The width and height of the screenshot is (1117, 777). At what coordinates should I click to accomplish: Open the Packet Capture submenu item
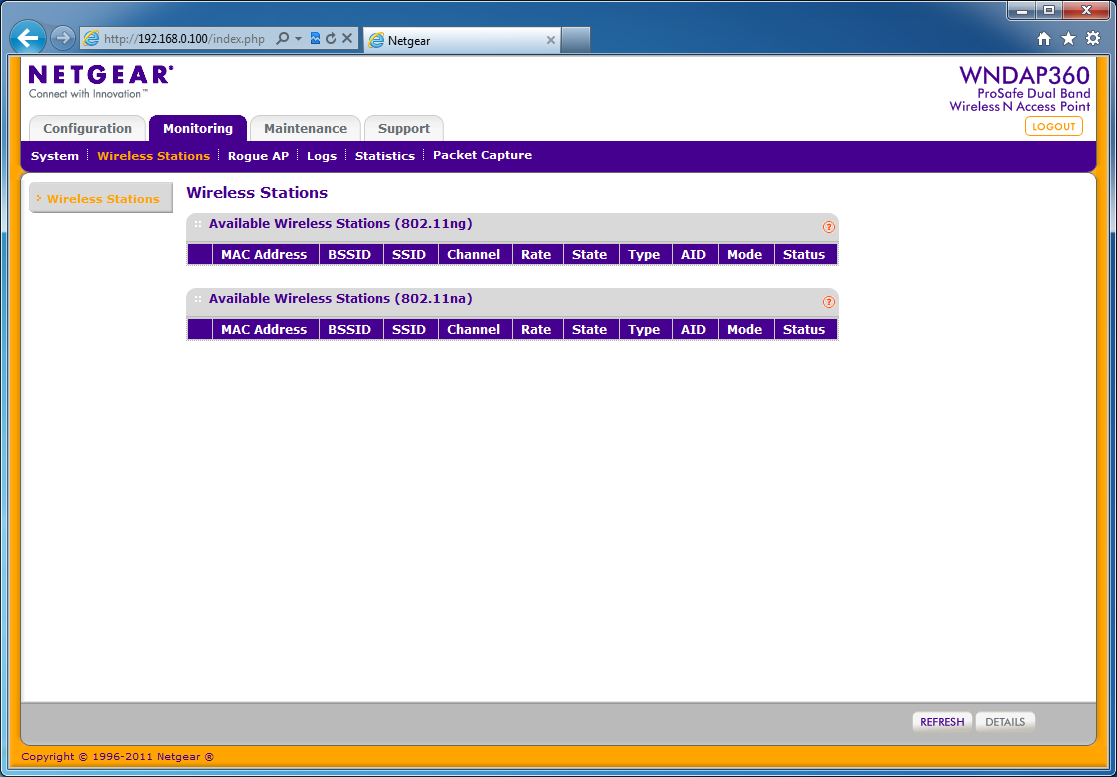click(482, 155)
